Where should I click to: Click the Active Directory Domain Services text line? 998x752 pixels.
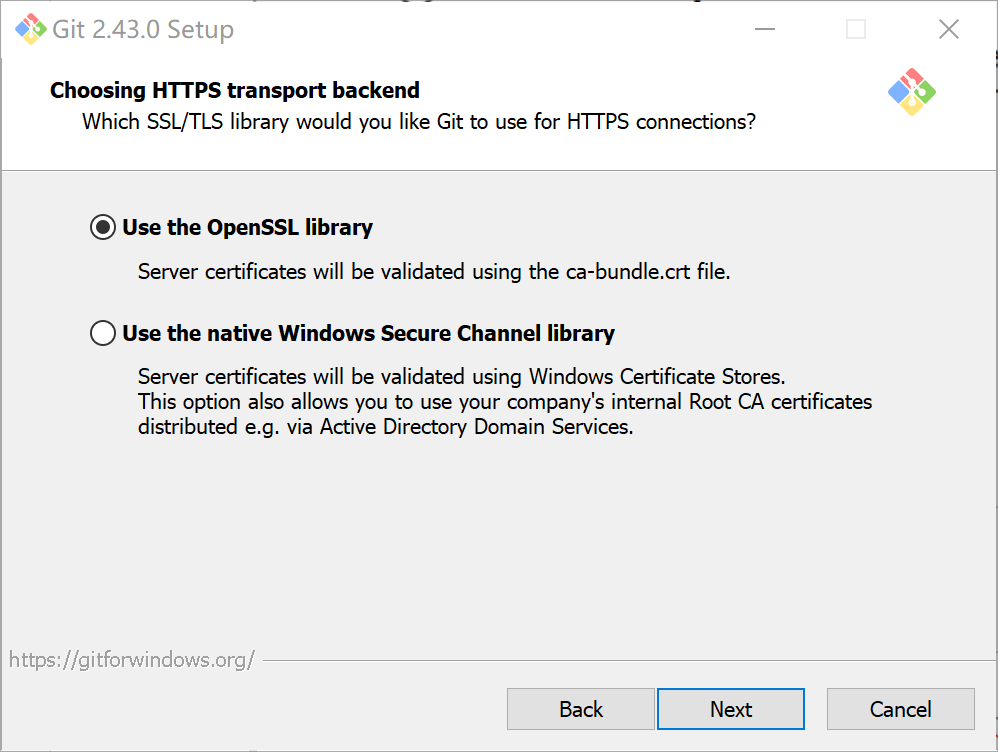pyautogui.click(x=386, y=426)
